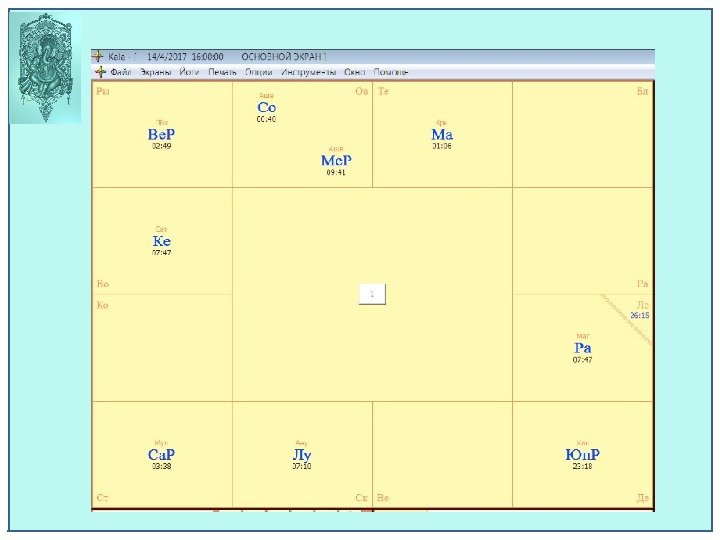
Task: Select the СаР planet label
Action: click(161, 455)
